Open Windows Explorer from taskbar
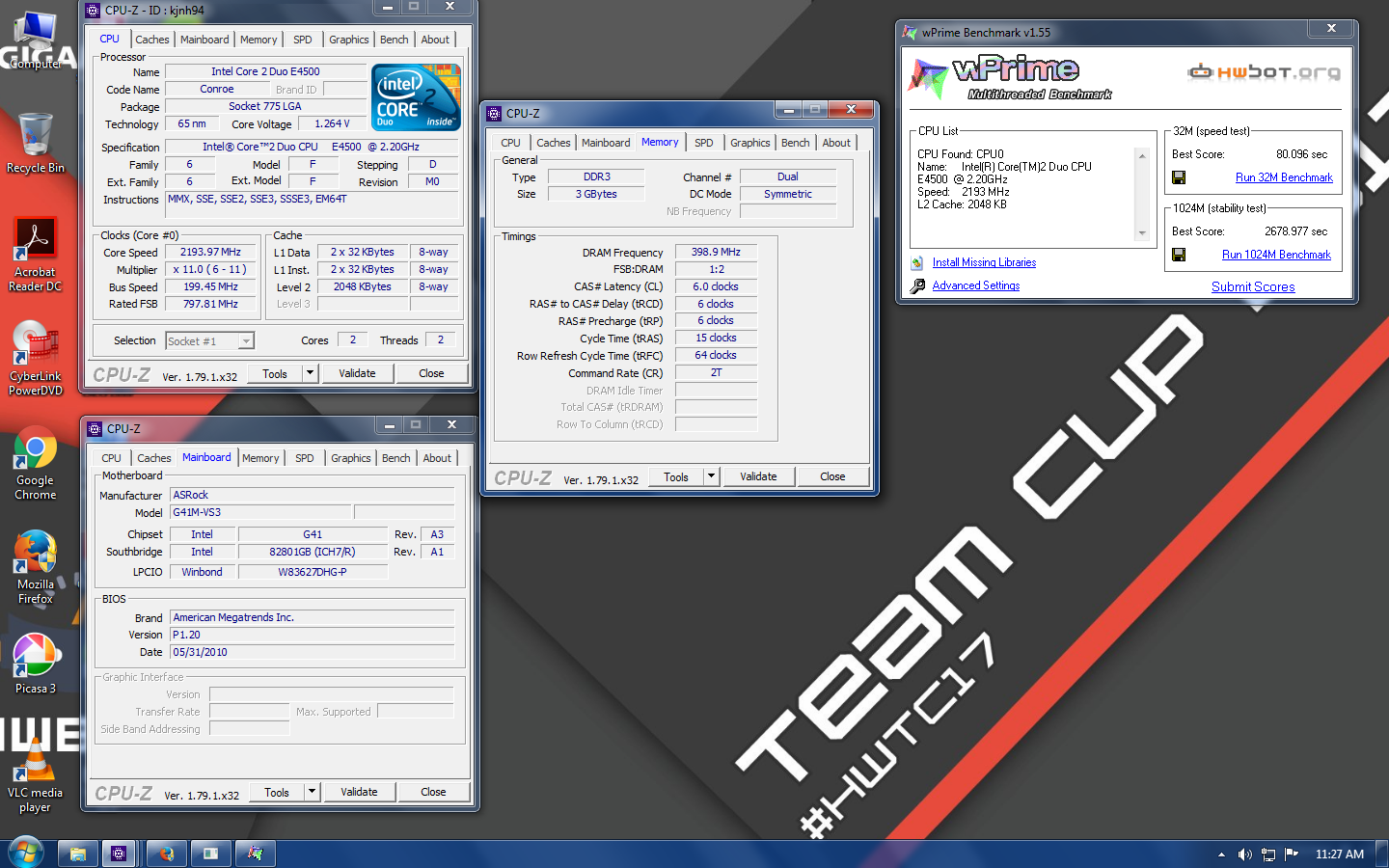Viewport: 1389px width, 868px height. coord(78,854)
